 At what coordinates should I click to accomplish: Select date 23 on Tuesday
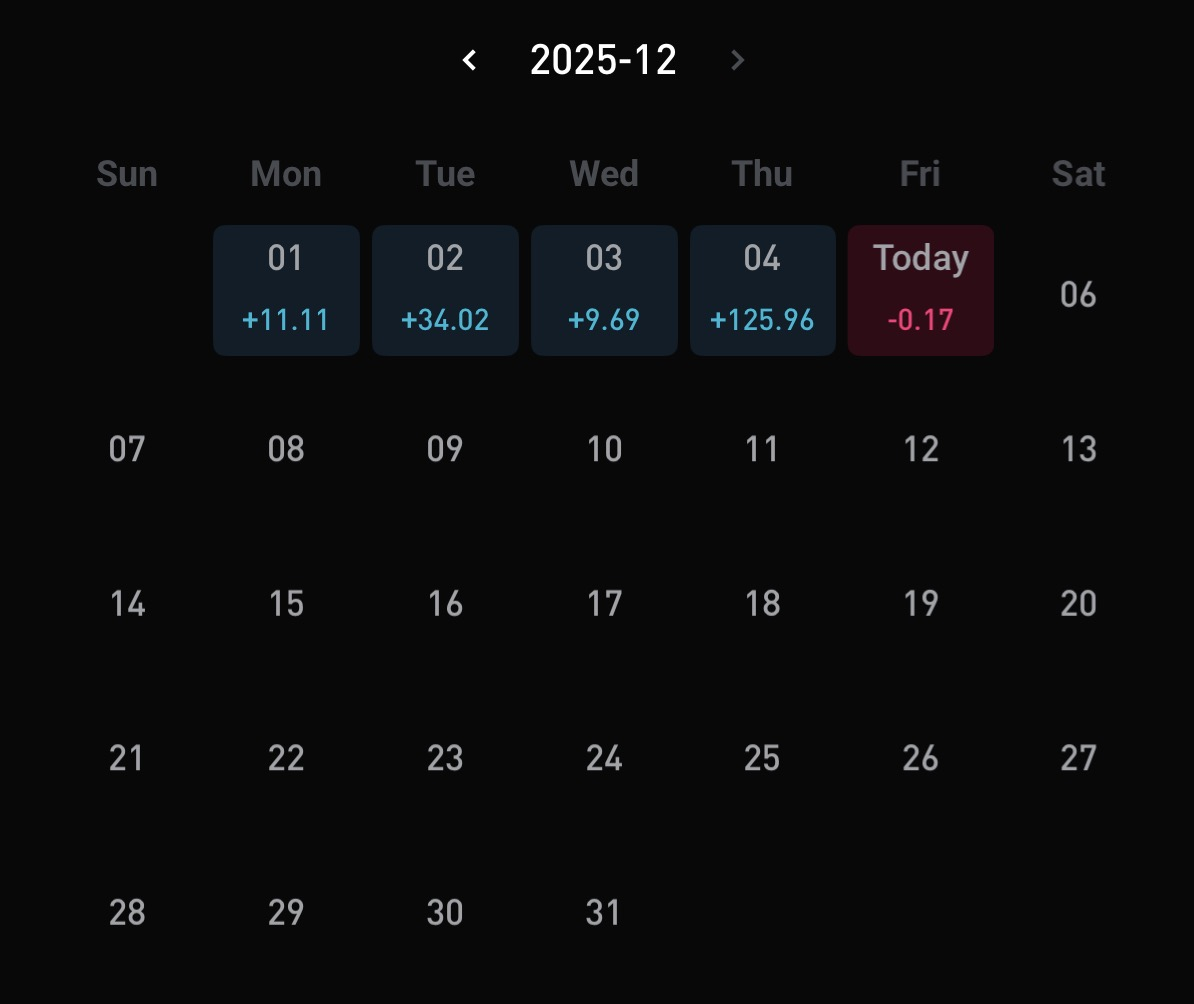pyautogui.click(x=445, y=758)
